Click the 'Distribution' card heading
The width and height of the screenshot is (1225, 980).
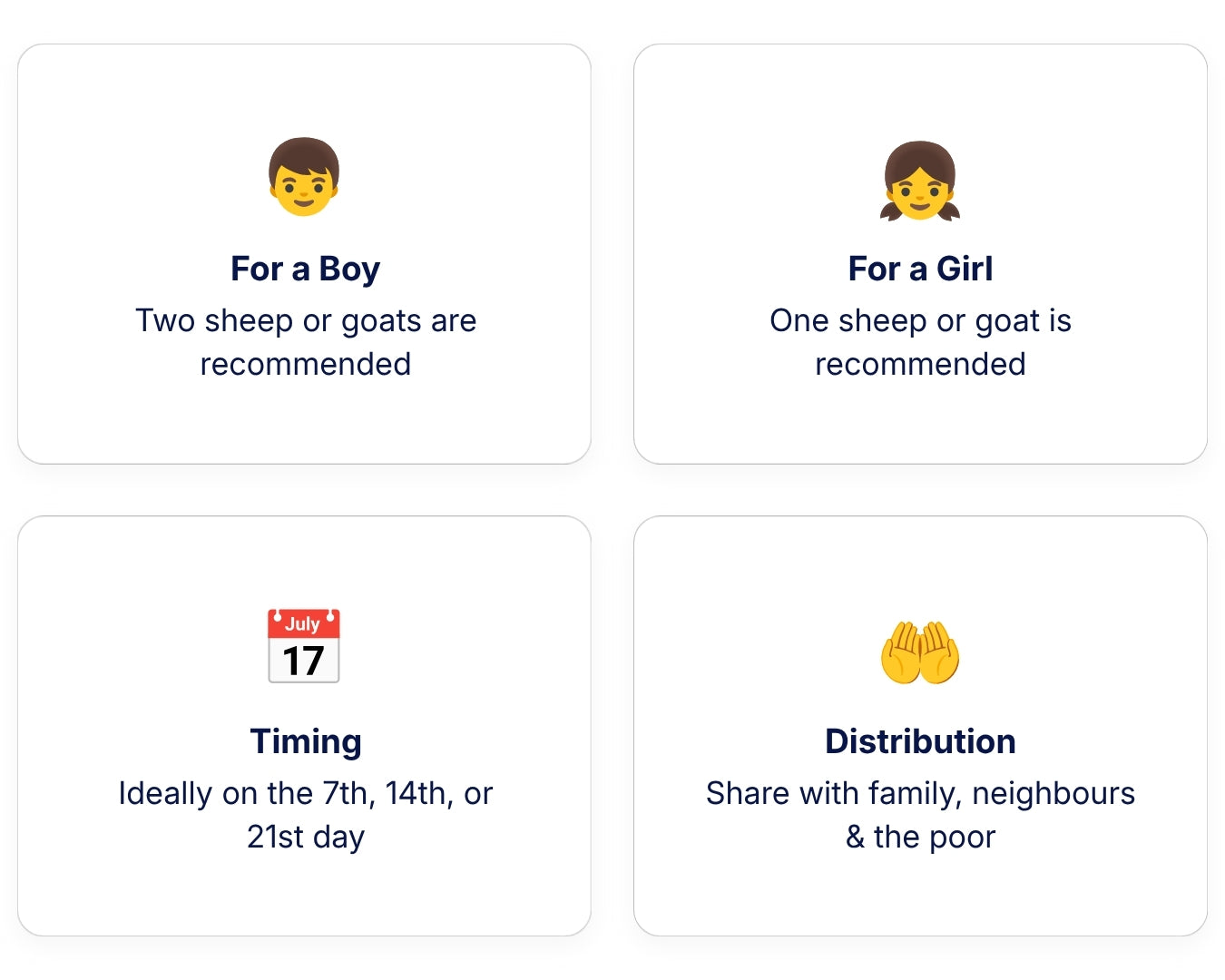pos(920,741)
